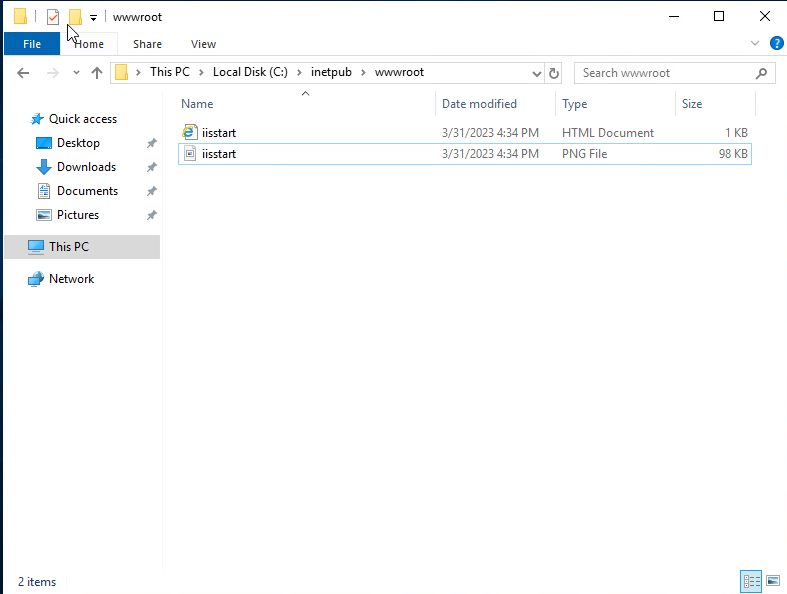787x594 pixels.
Task: Click the wwwroot breadcrumb segment
Action: [399, 72]
